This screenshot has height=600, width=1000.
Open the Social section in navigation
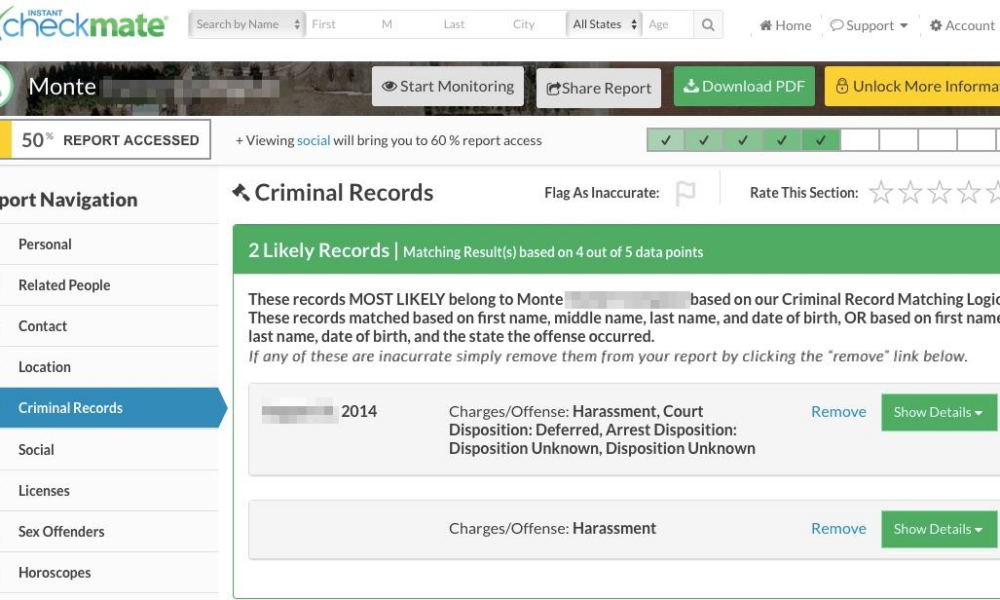pyautogui.click(x=109, y=450)
